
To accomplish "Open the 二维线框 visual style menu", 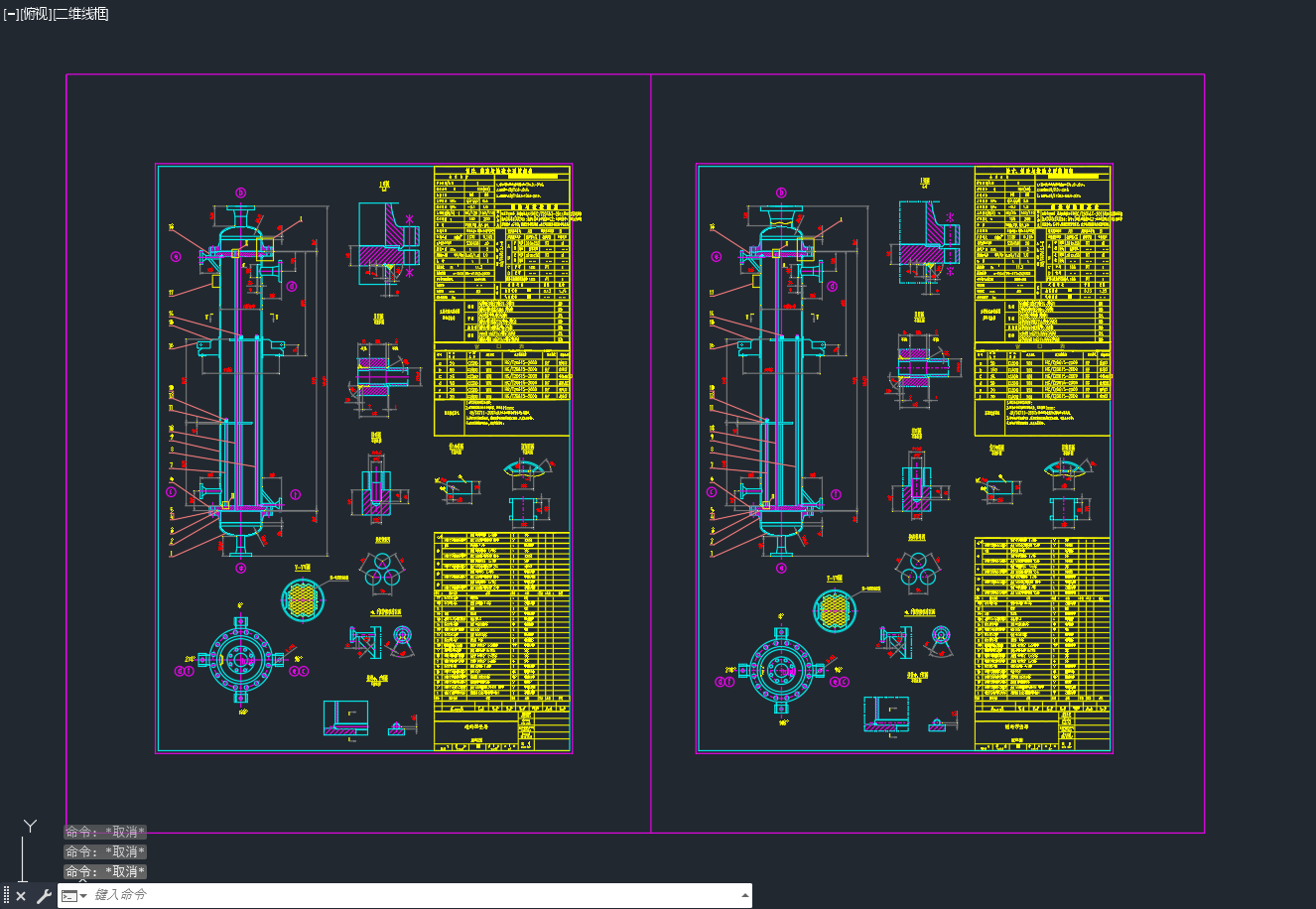I will tap(80, 14).
